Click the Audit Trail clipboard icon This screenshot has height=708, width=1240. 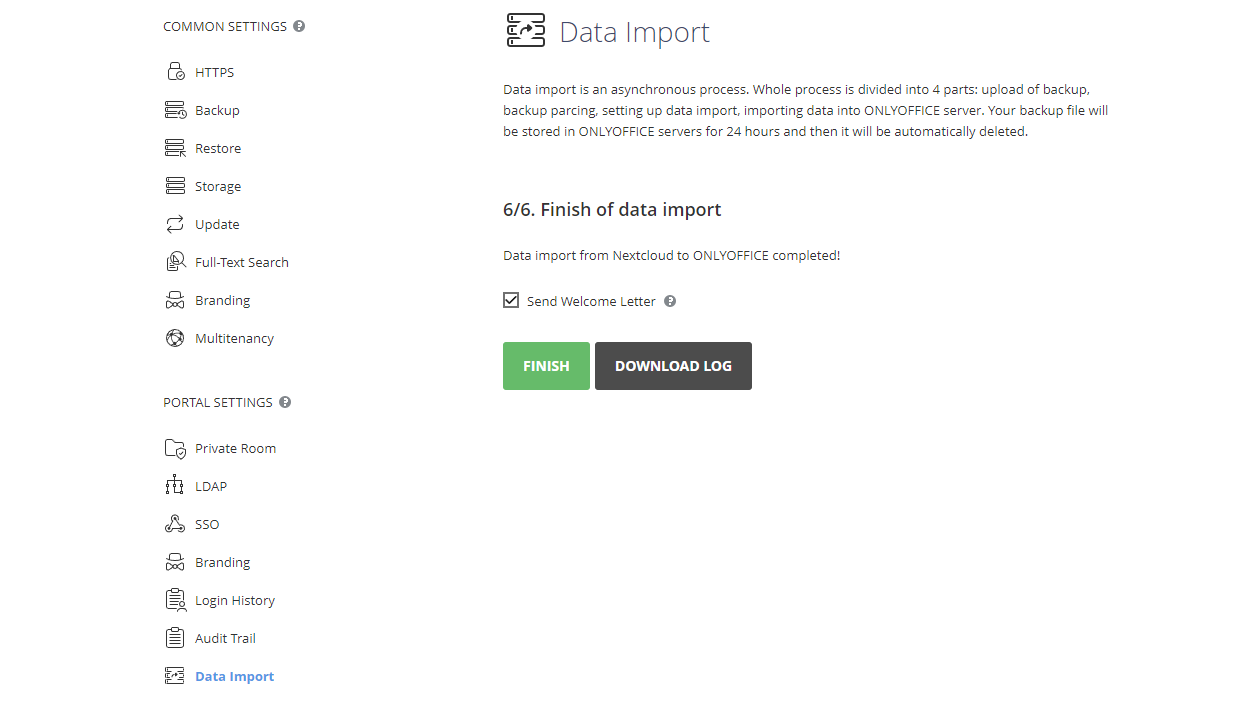(175, 637)
